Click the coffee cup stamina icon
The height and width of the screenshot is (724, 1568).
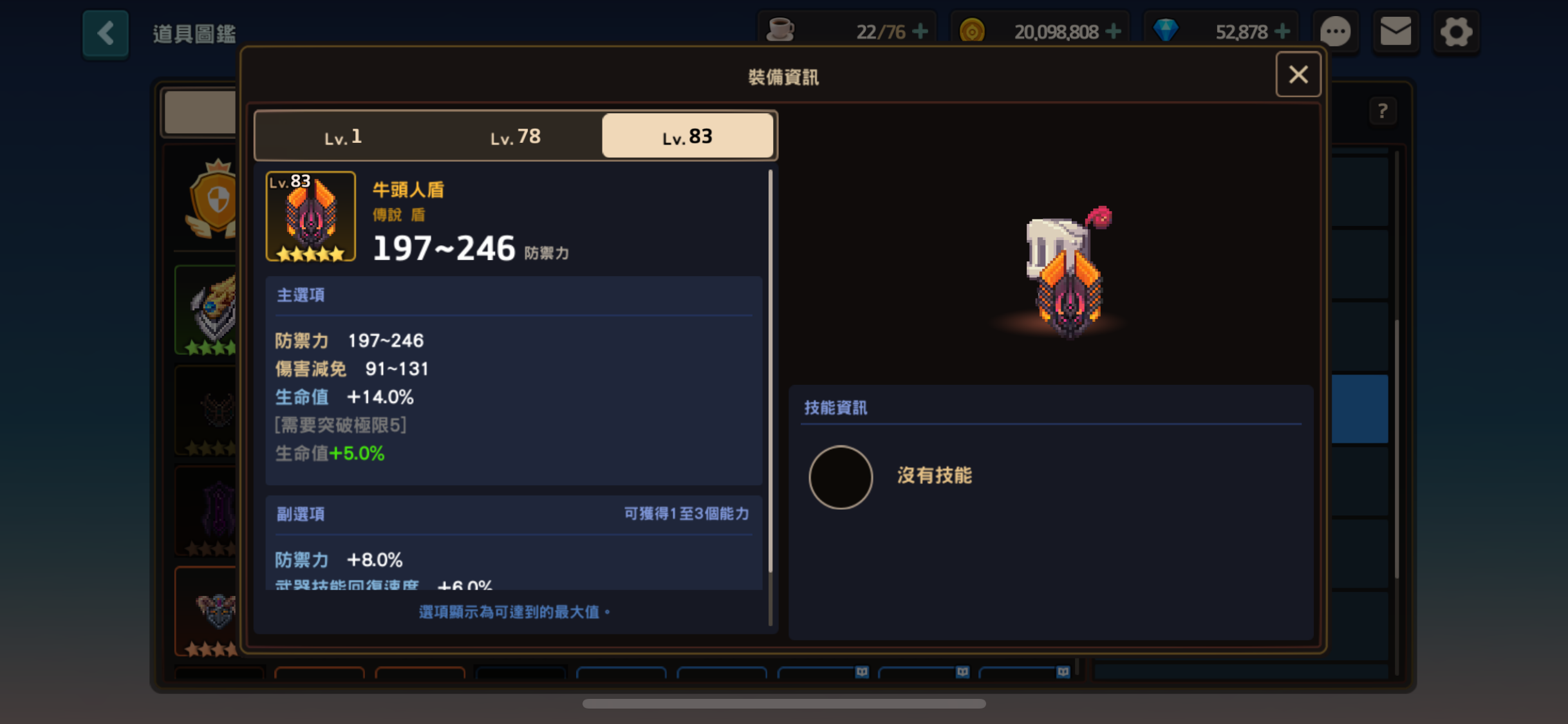point(781,30)
